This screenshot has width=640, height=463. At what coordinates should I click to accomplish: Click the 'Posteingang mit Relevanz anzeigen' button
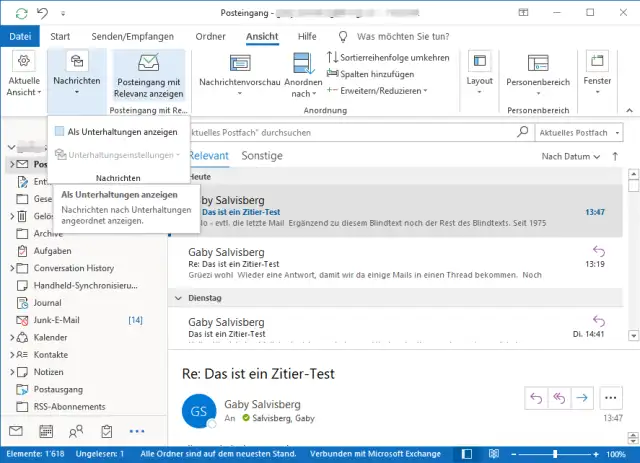pos(149,73)
